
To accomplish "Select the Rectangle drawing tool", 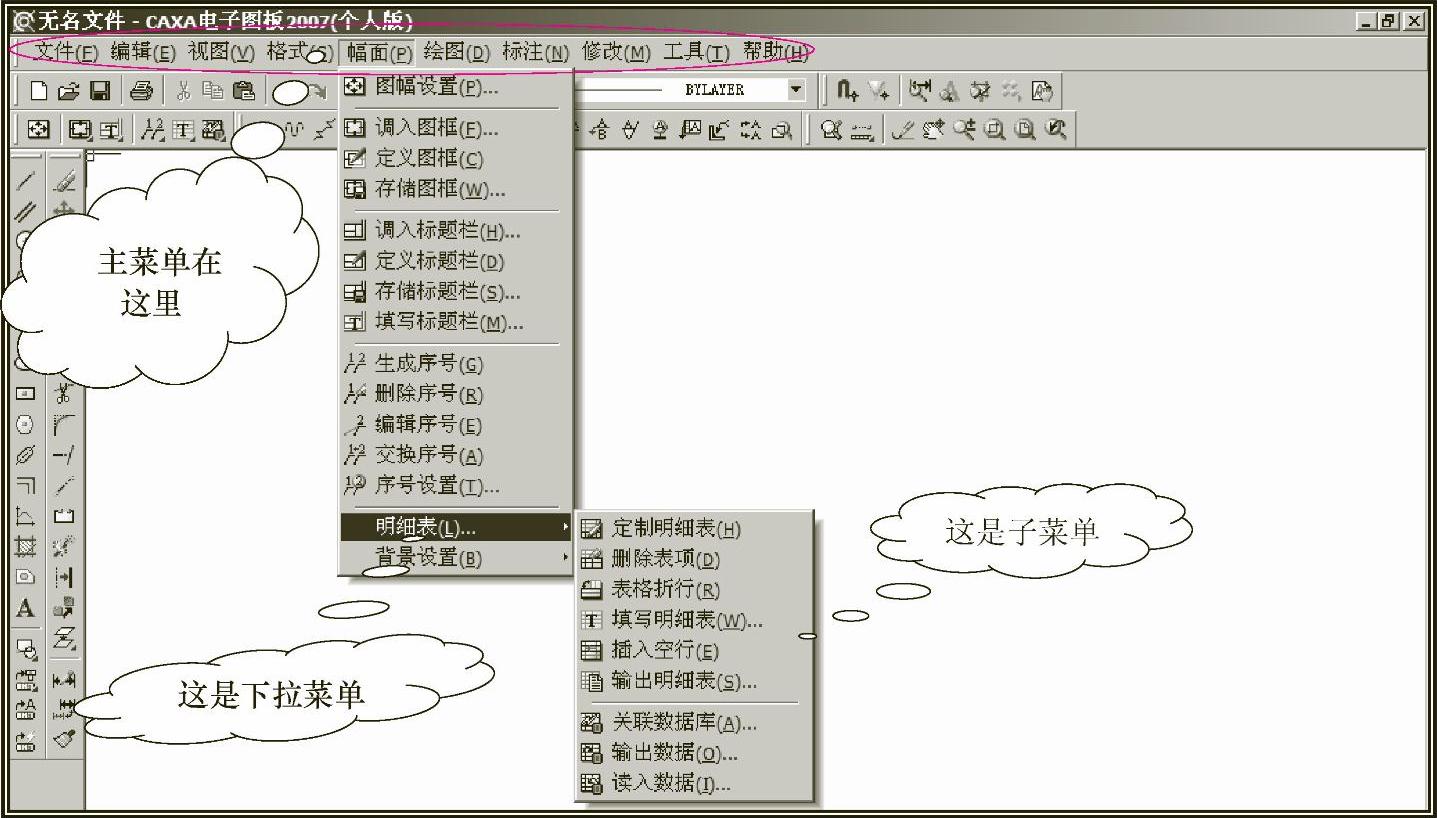I will point(26,394).
